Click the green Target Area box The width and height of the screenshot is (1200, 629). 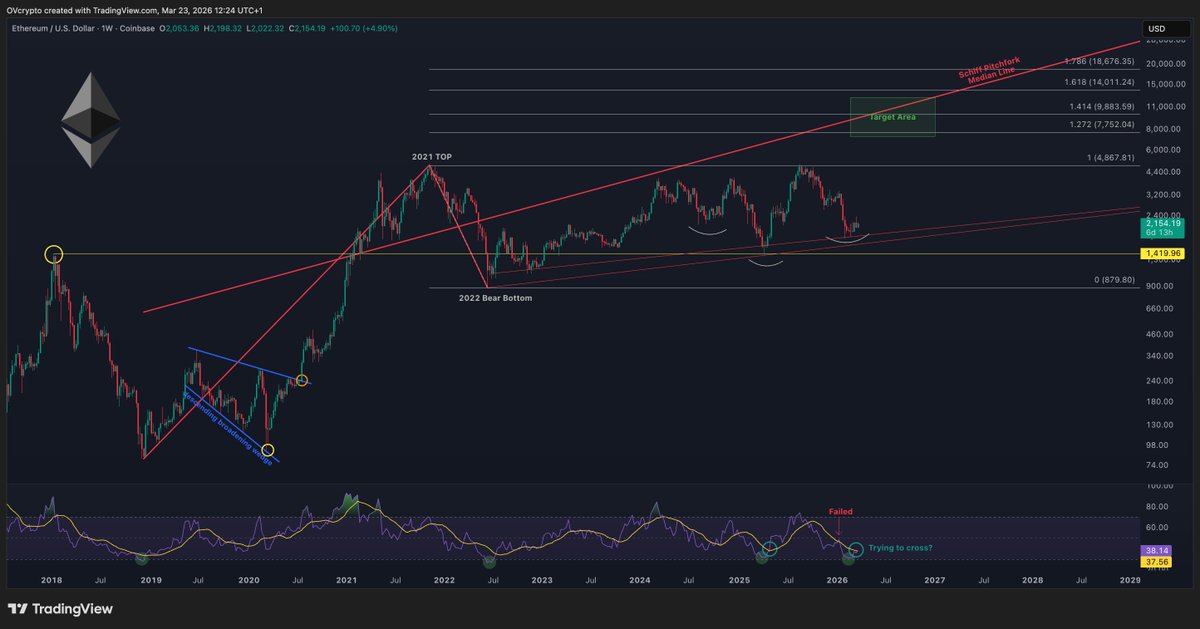(892, 116)
